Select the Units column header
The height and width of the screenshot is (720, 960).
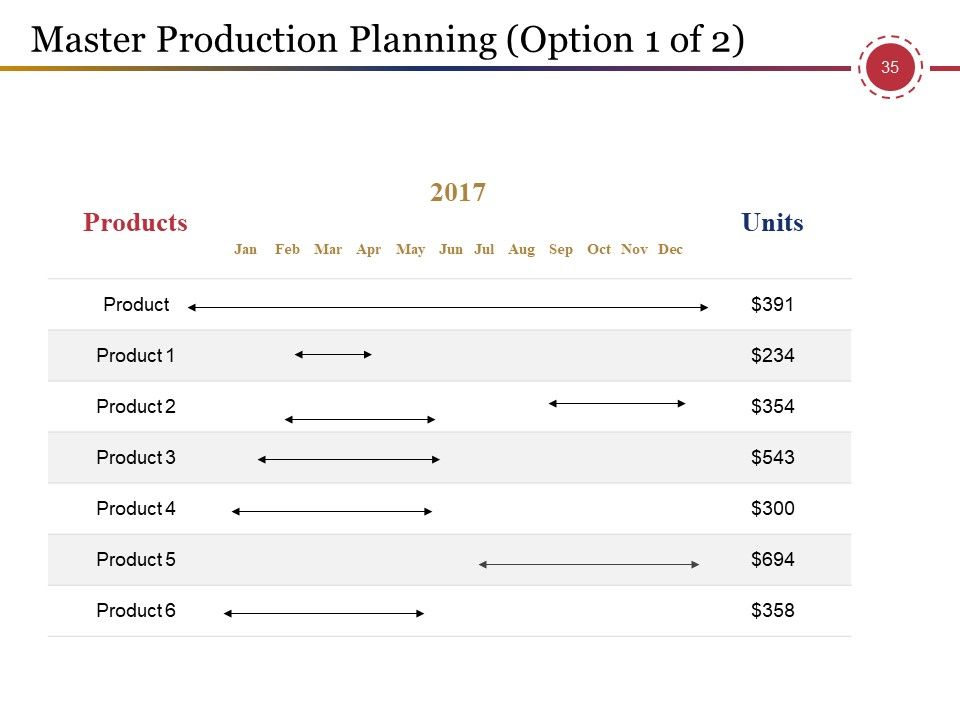click(x=772, y=222)
